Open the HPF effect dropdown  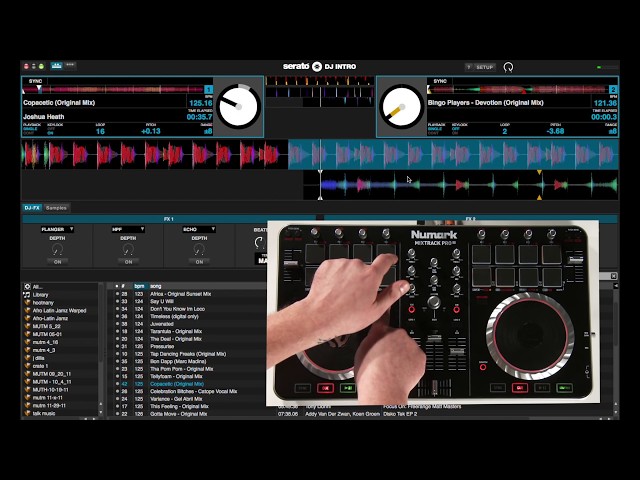[128, 229]
